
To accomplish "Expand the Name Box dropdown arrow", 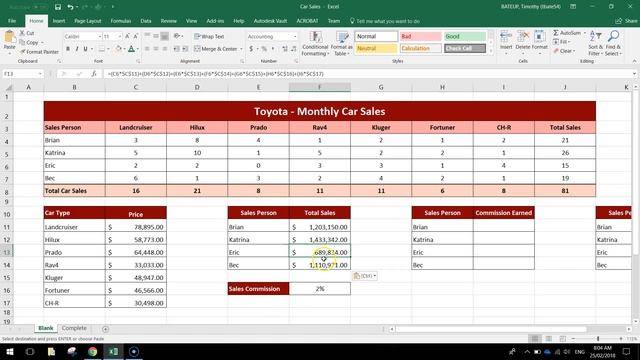I will click(40, 74).
